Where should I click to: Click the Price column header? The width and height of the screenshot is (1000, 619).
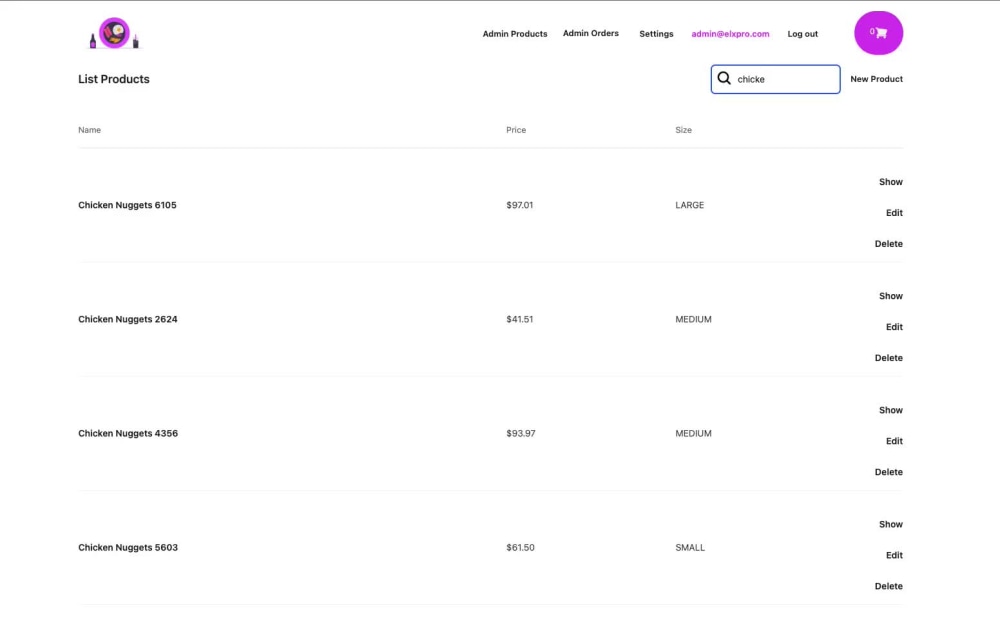[x=516, y=130]
